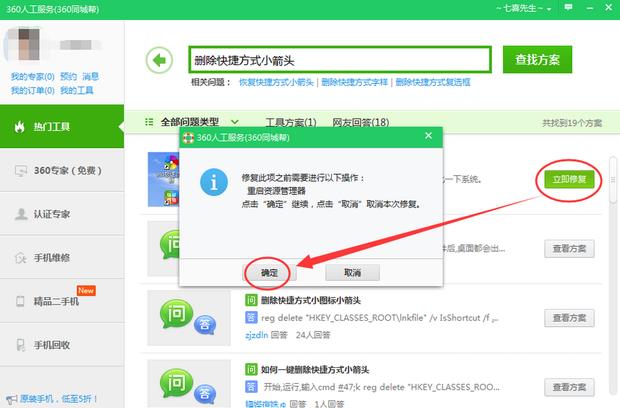
Task: Select 手机维修 in sidebar
Action: 62,258
